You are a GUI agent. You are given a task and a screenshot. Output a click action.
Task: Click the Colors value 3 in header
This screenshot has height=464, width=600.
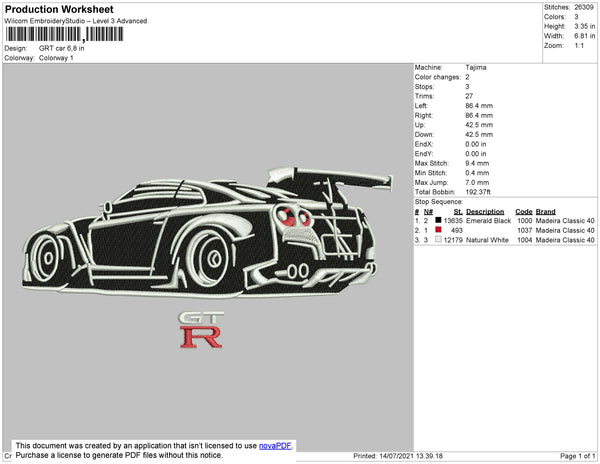(x=576, y=17)
